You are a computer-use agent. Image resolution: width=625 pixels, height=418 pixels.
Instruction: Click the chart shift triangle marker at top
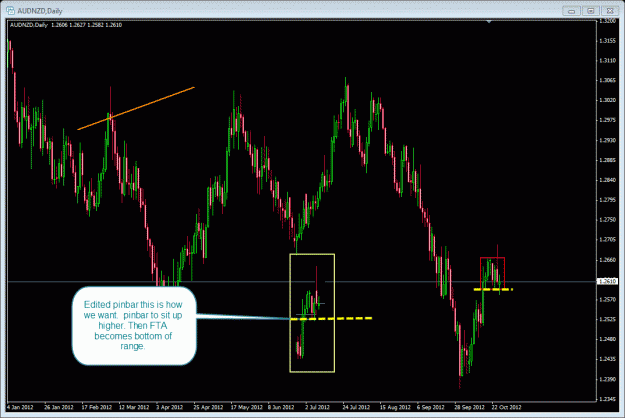click(489, 22)
